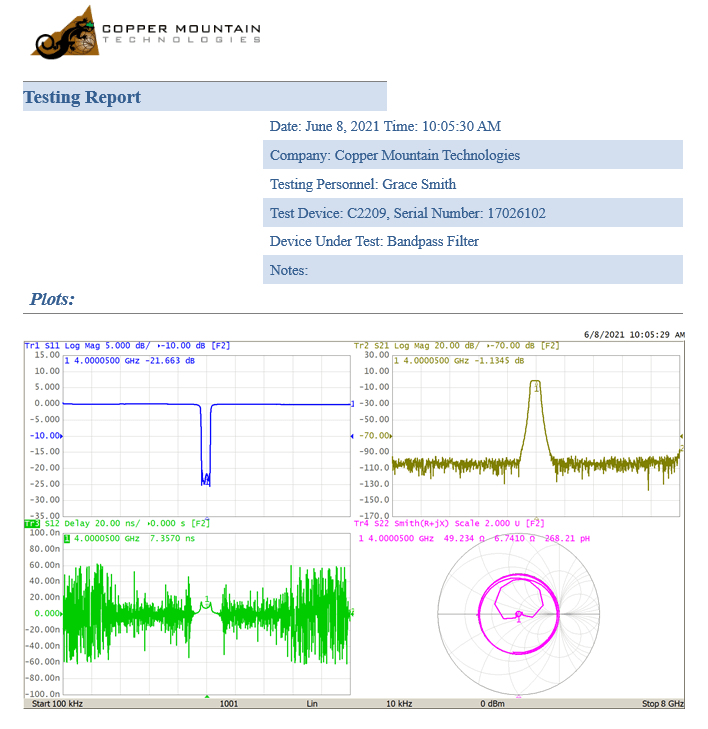Viewport: 708px width, 729px height.
Task: Click the date and time line
Action: tap(385, 126)
